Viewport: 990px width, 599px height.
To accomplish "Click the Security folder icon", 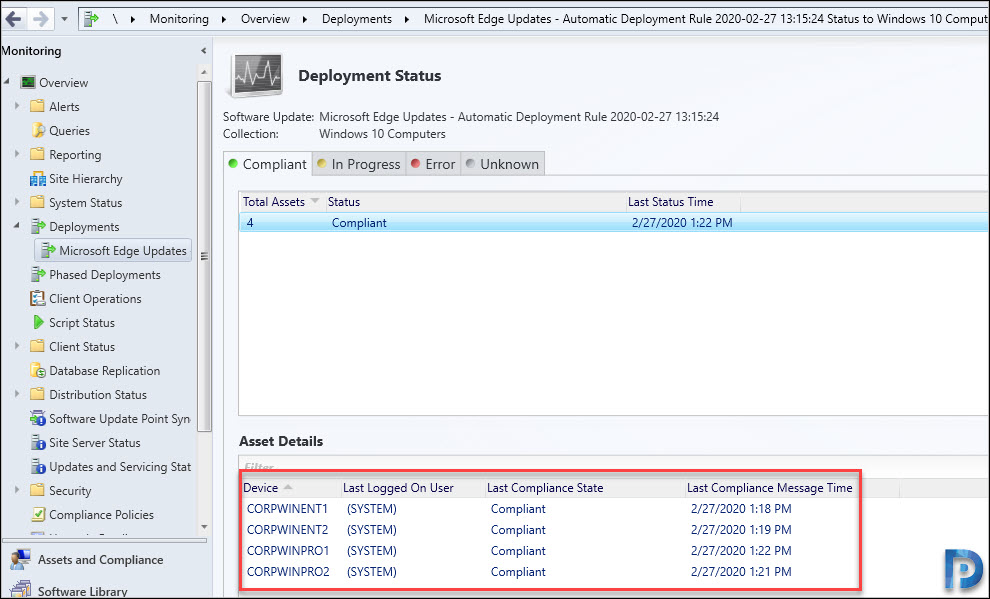I will [37, 490].
